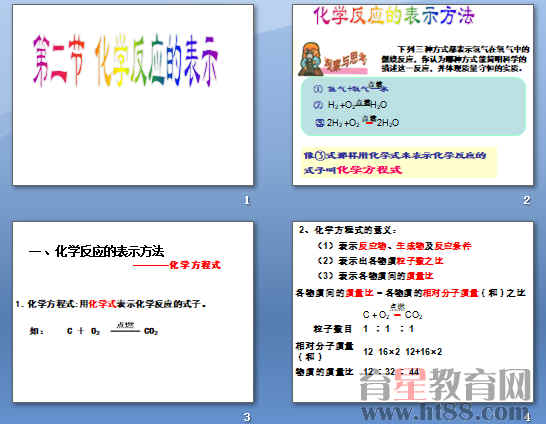The height and width of the screenshot is (424, 546).
Task: Select slide 1 titled 第二节 化学反应的表示
Action: 133,95
